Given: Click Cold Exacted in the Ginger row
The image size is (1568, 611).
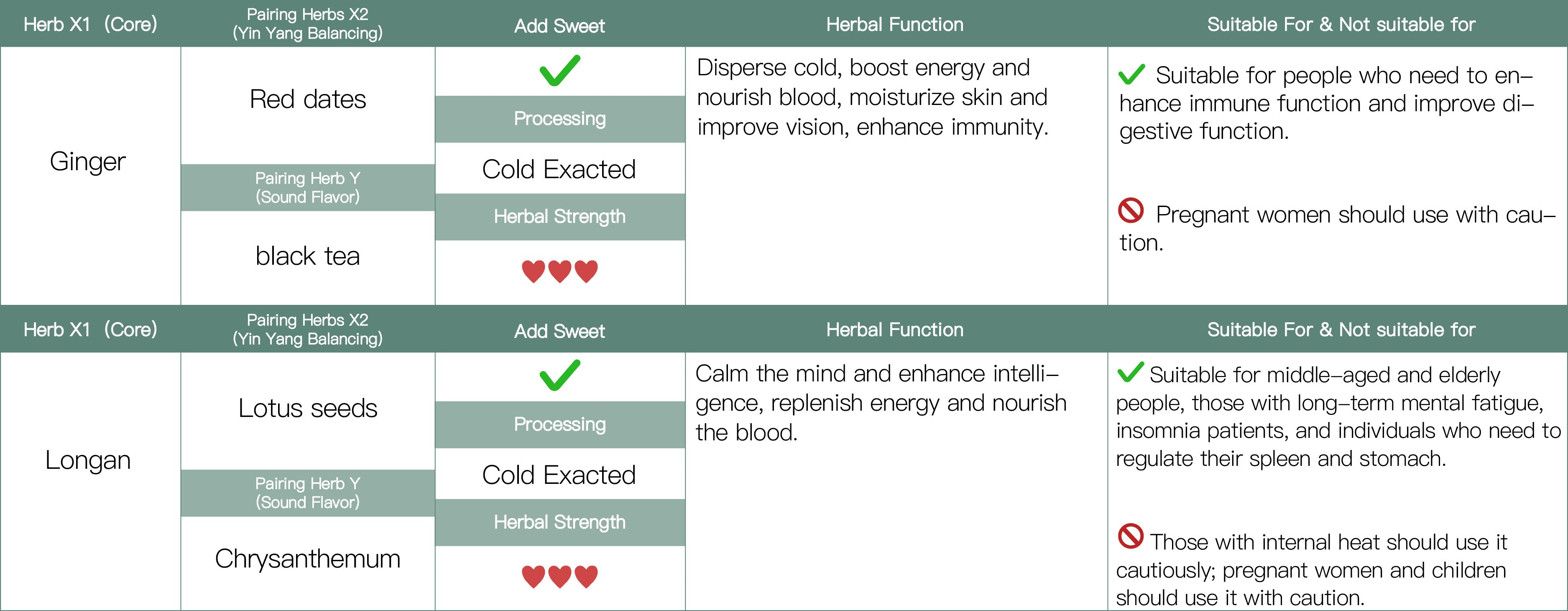Looking at the screenshot, I should (x=559, y=169).
